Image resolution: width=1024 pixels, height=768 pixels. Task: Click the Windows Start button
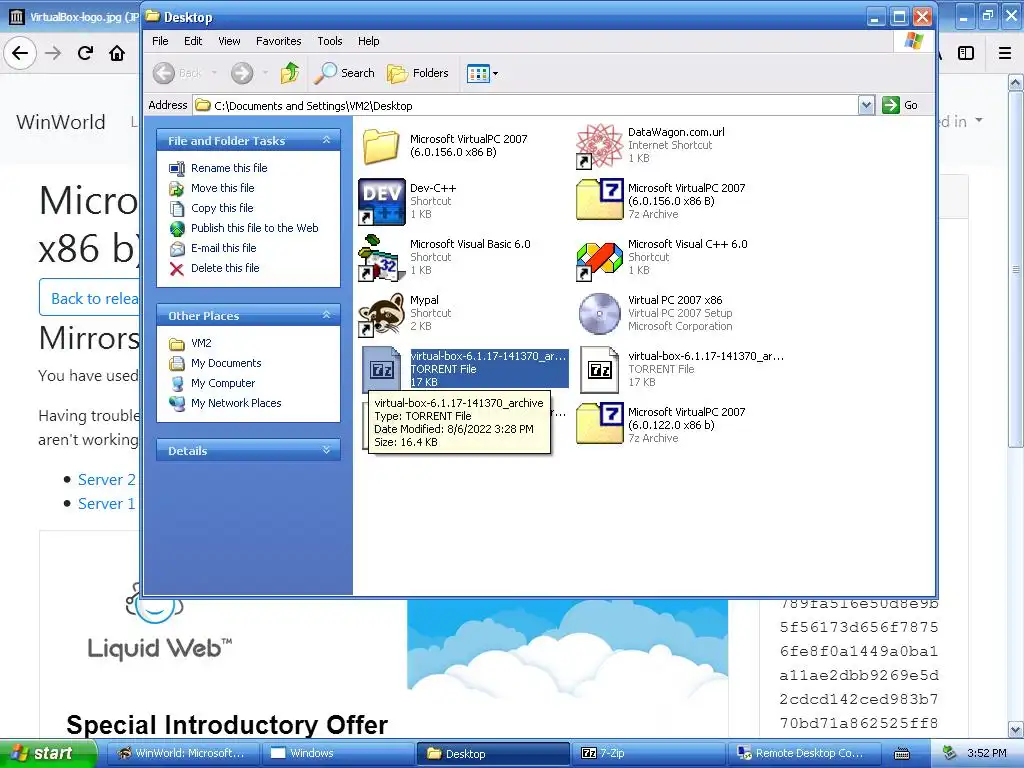pyautogui.click(x=48, y=753)
